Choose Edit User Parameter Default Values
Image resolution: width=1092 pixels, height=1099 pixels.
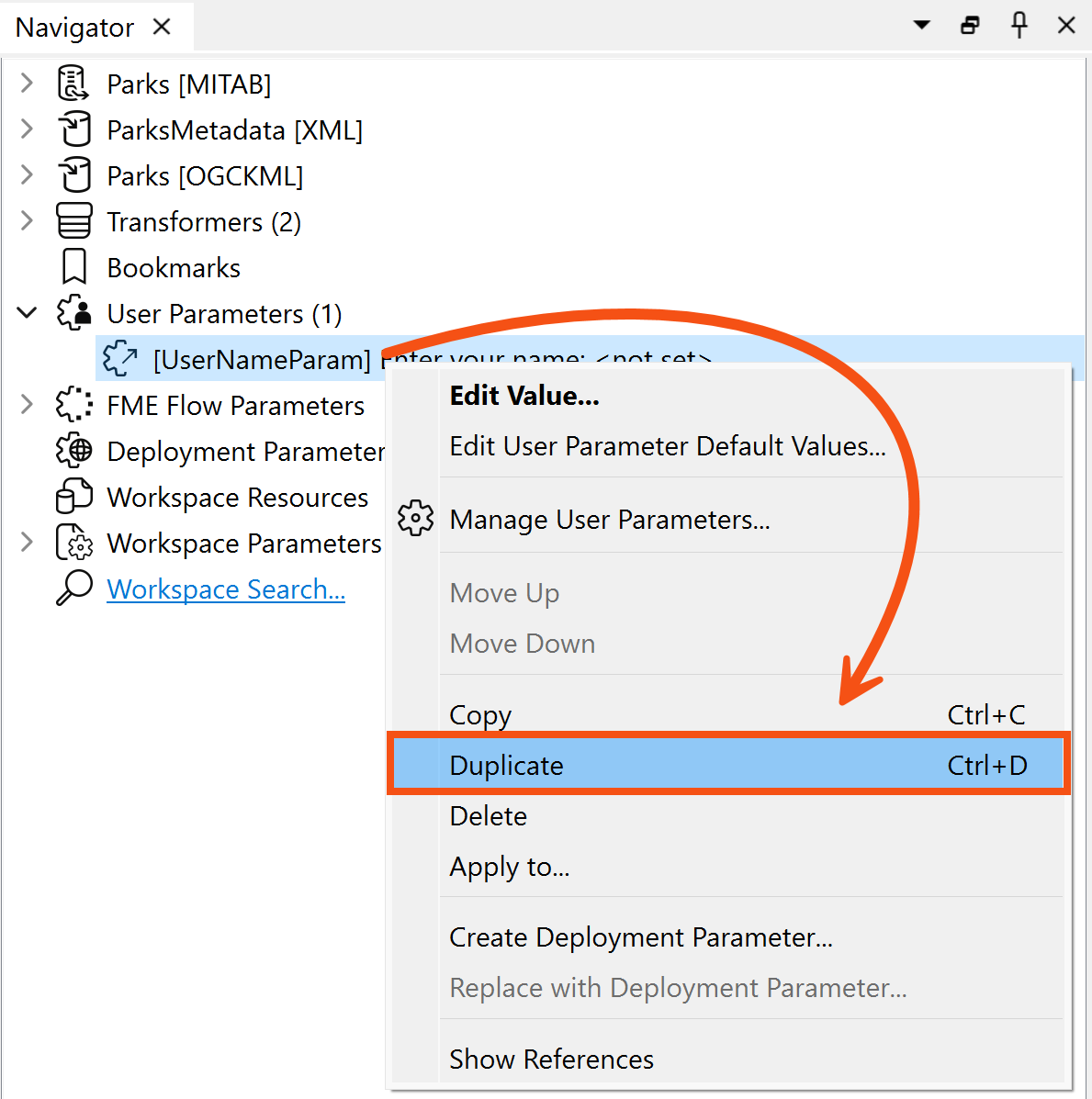tap(668, 447)
